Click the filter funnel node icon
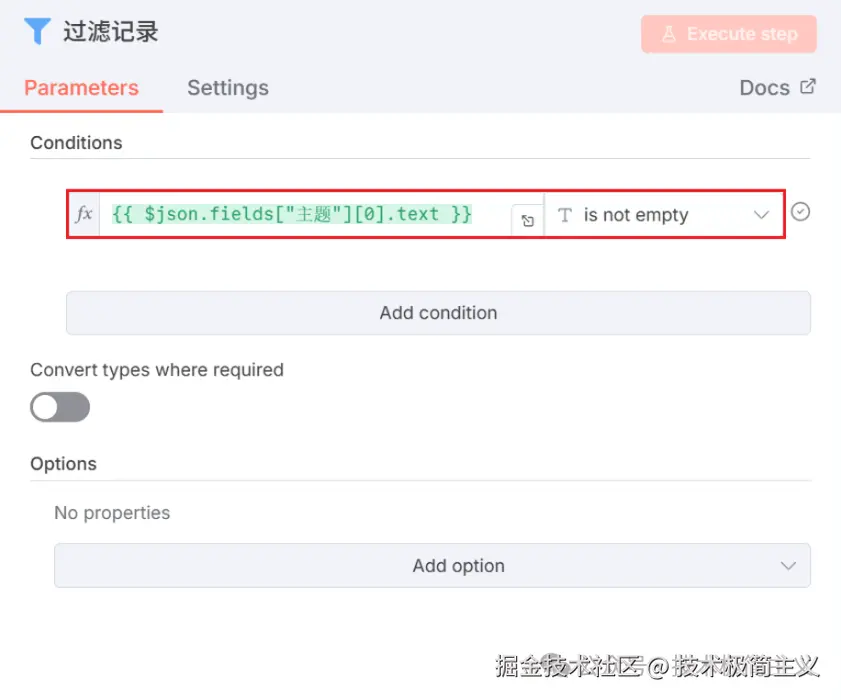Screen dimensions: 841x700 [37, 32]
